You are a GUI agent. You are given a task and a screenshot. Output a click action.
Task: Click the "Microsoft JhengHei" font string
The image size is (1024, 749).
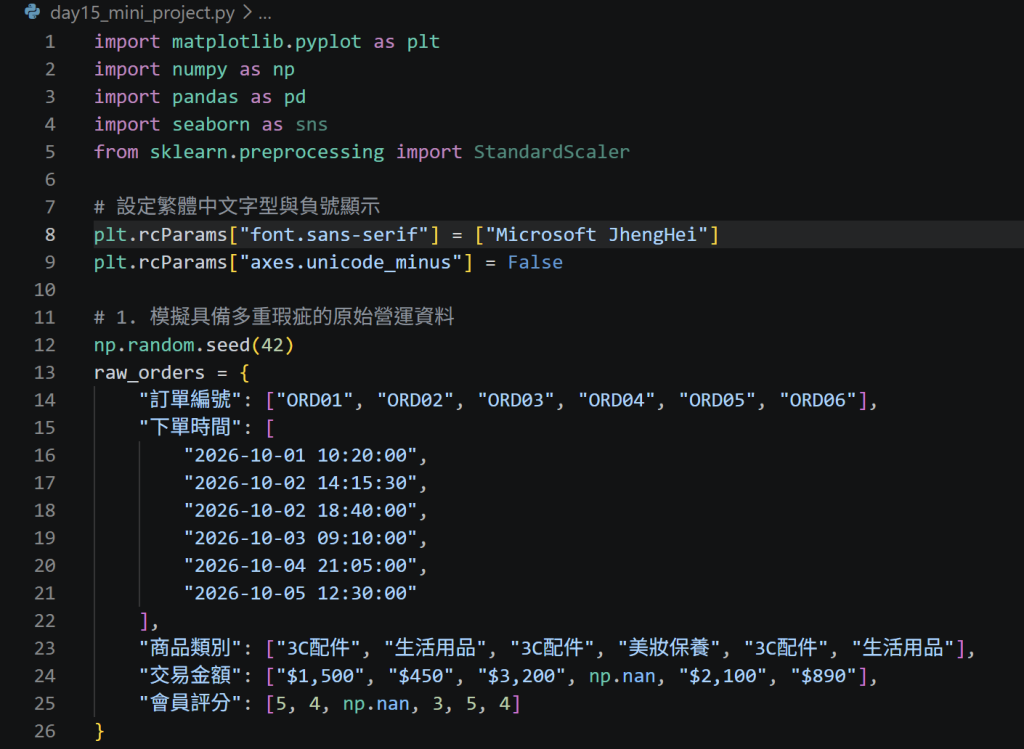click(596, 234)
